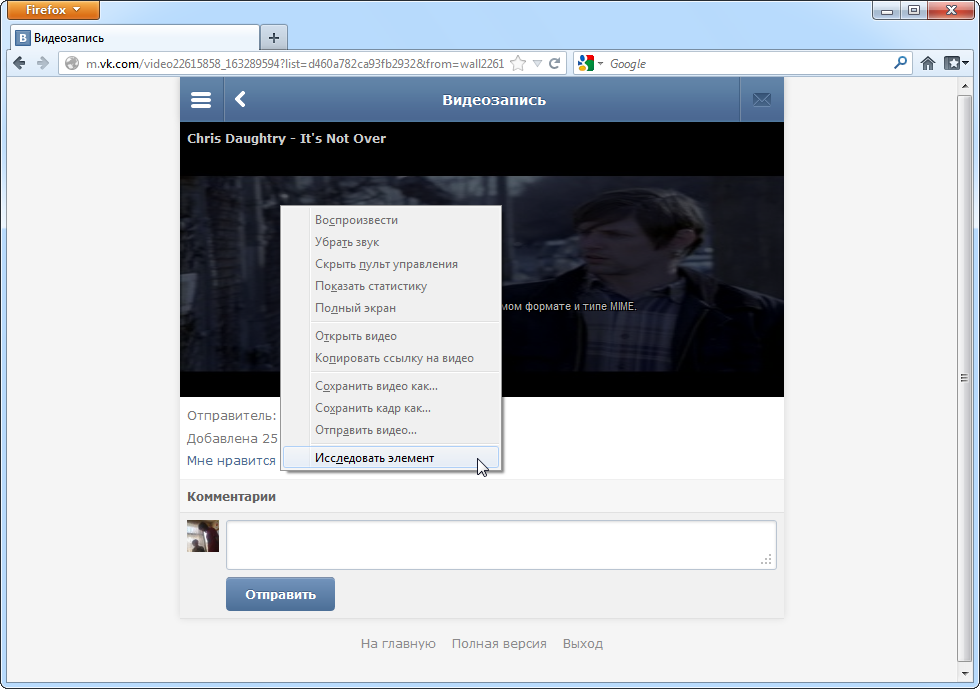This screenshot has height=689, width=980.
Task: Click the video frame right of the menu
Action: point(642,273)
